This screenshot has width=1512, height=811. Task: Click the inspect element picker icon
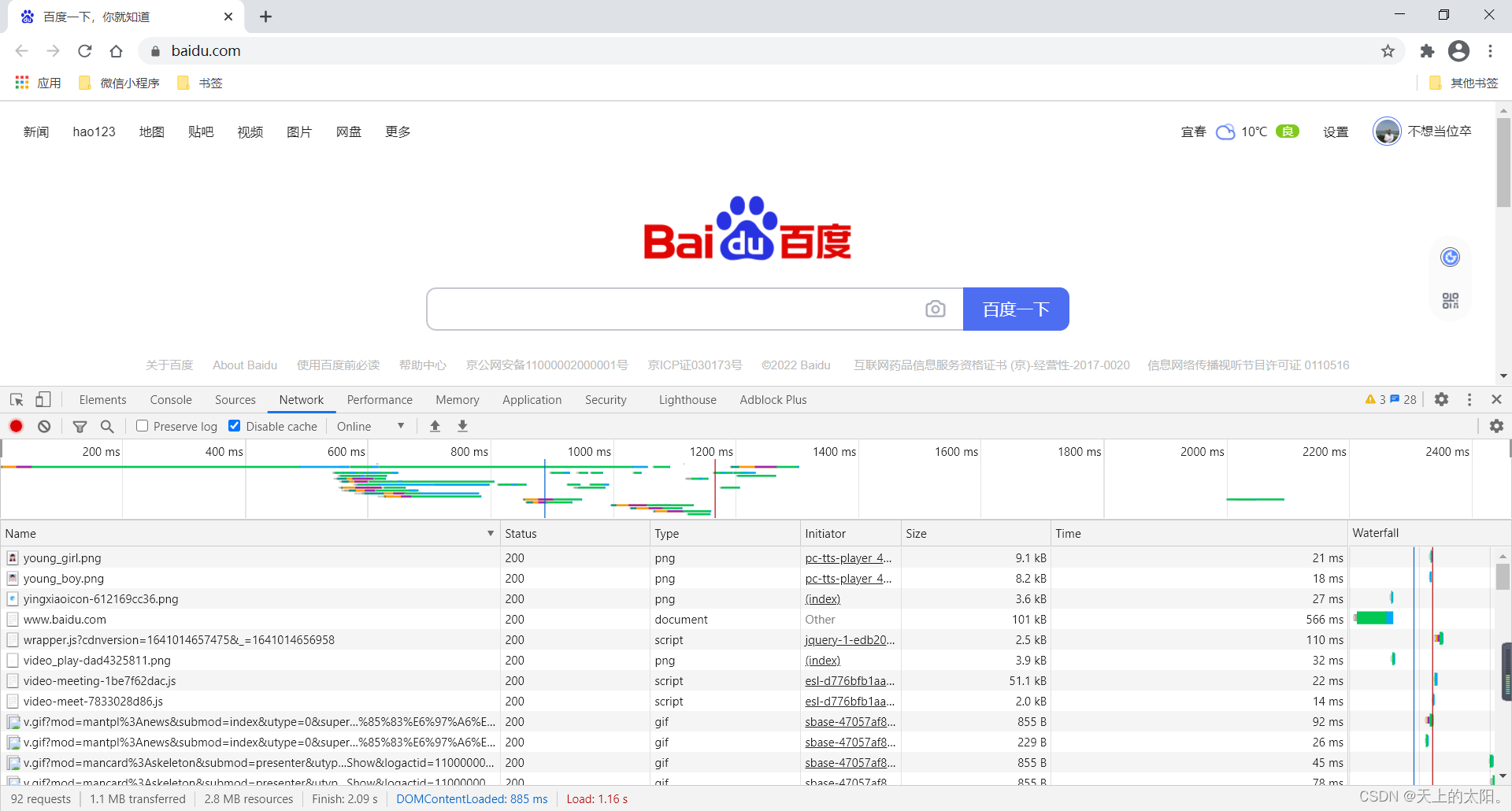(x=17, y=400)
